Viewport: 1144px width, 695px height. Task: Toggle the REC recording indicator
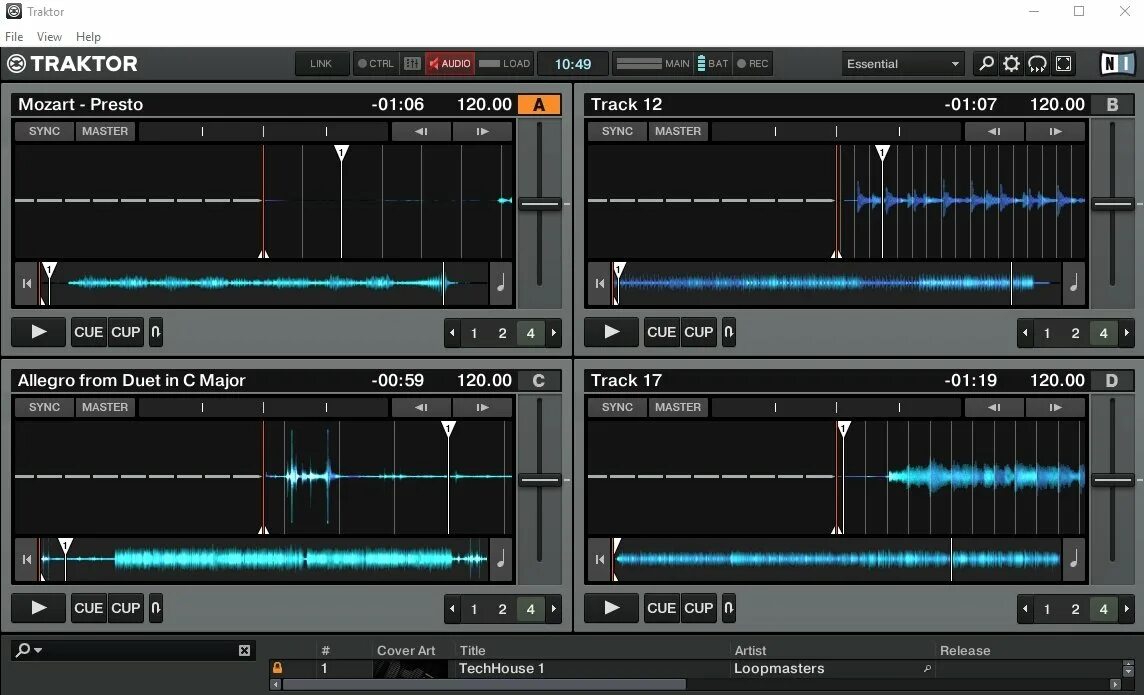[x=752, y=64]
